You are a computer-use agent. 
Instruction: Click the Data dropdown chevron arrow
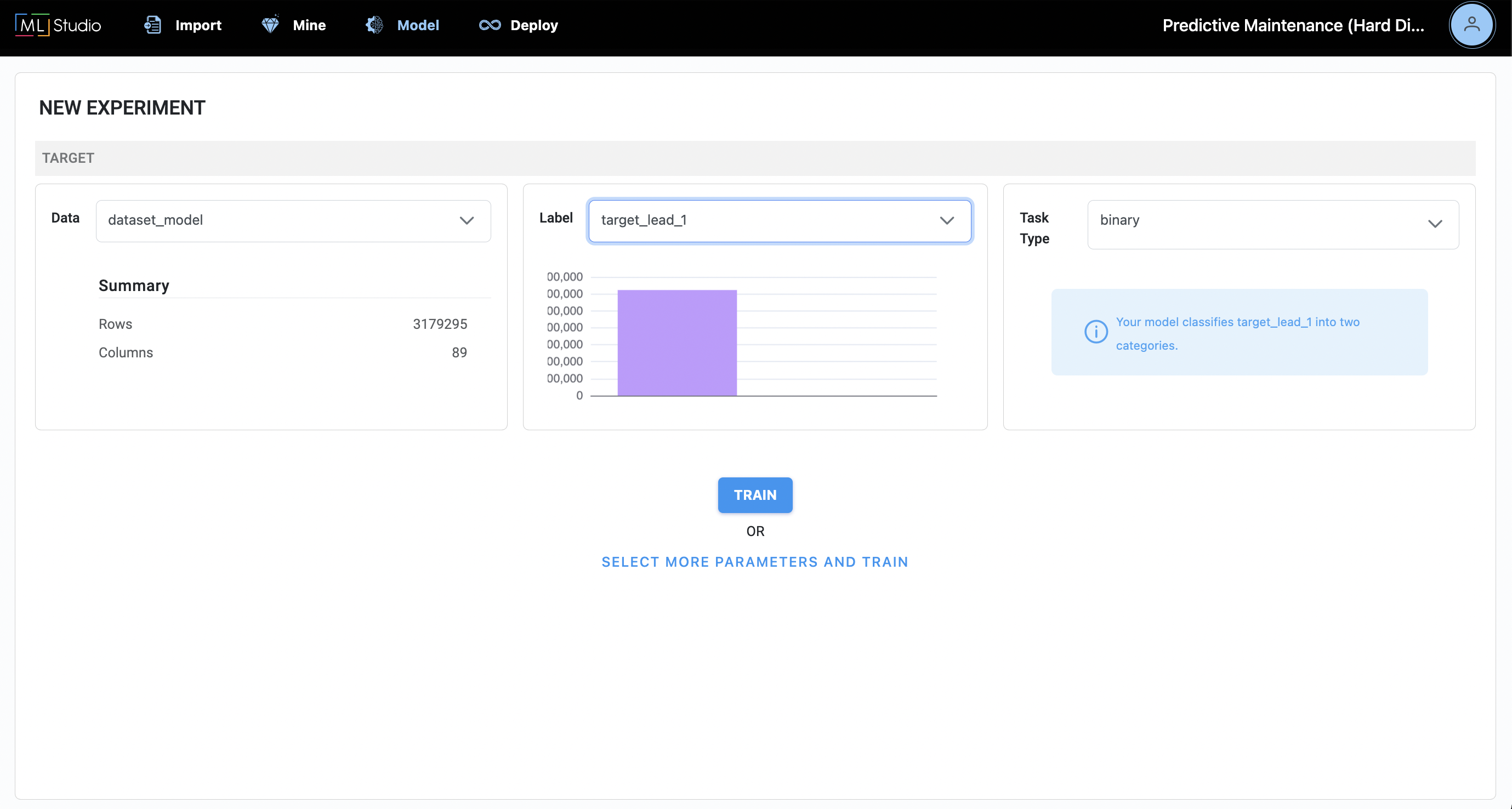coord(467,220)
